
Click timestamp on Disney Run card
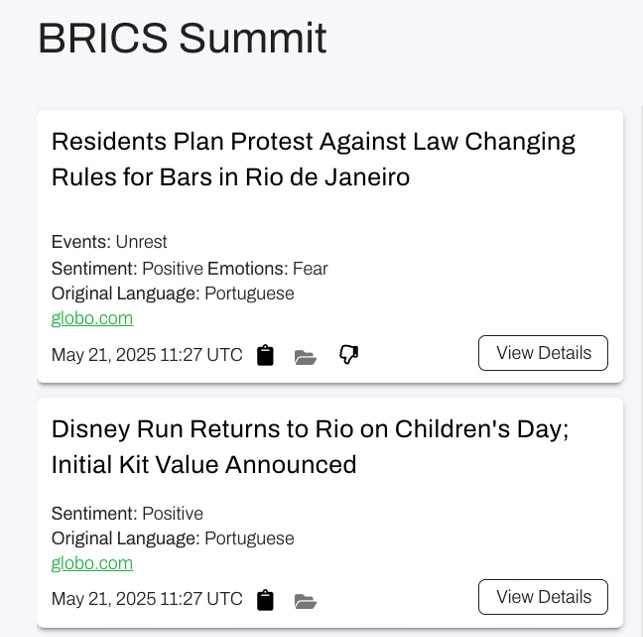click(x=147, y=599)
